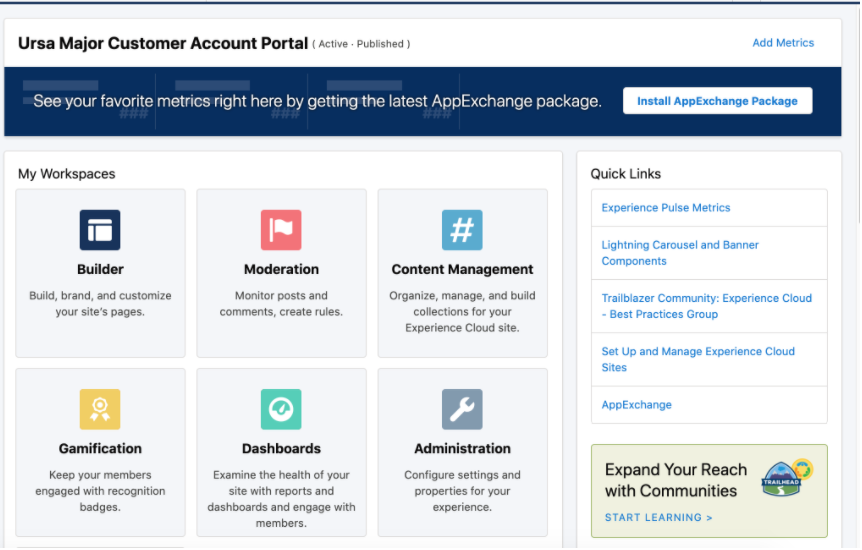Open the Builder workspace icon
This screenshot has height=550, width=862.
pos(100,230)
